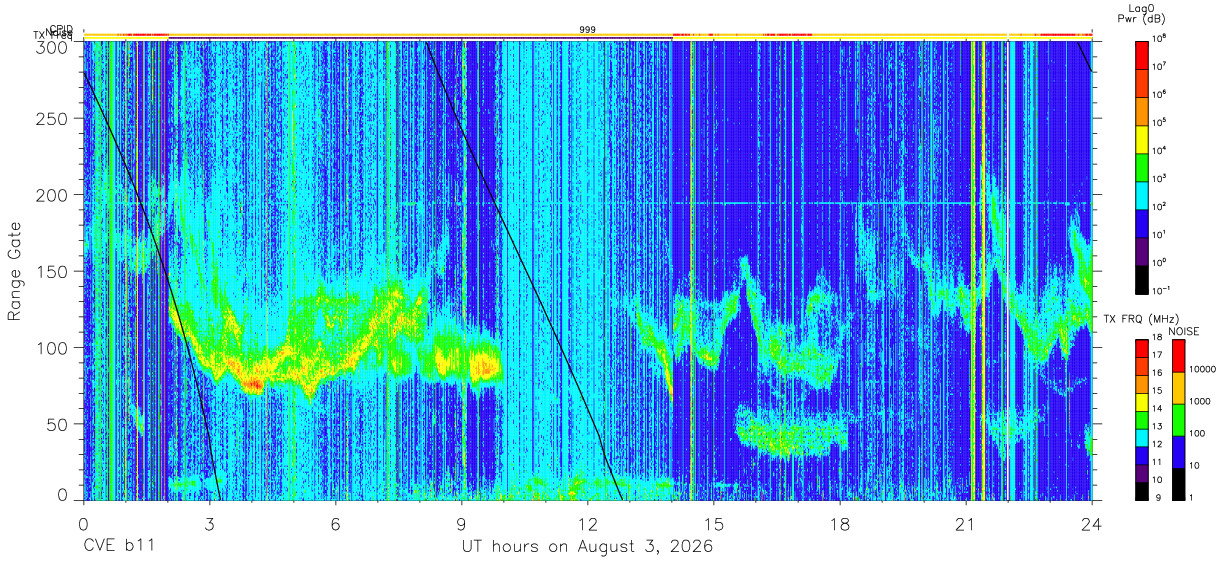Click the x-axis tick label '6'

(335, 524)
